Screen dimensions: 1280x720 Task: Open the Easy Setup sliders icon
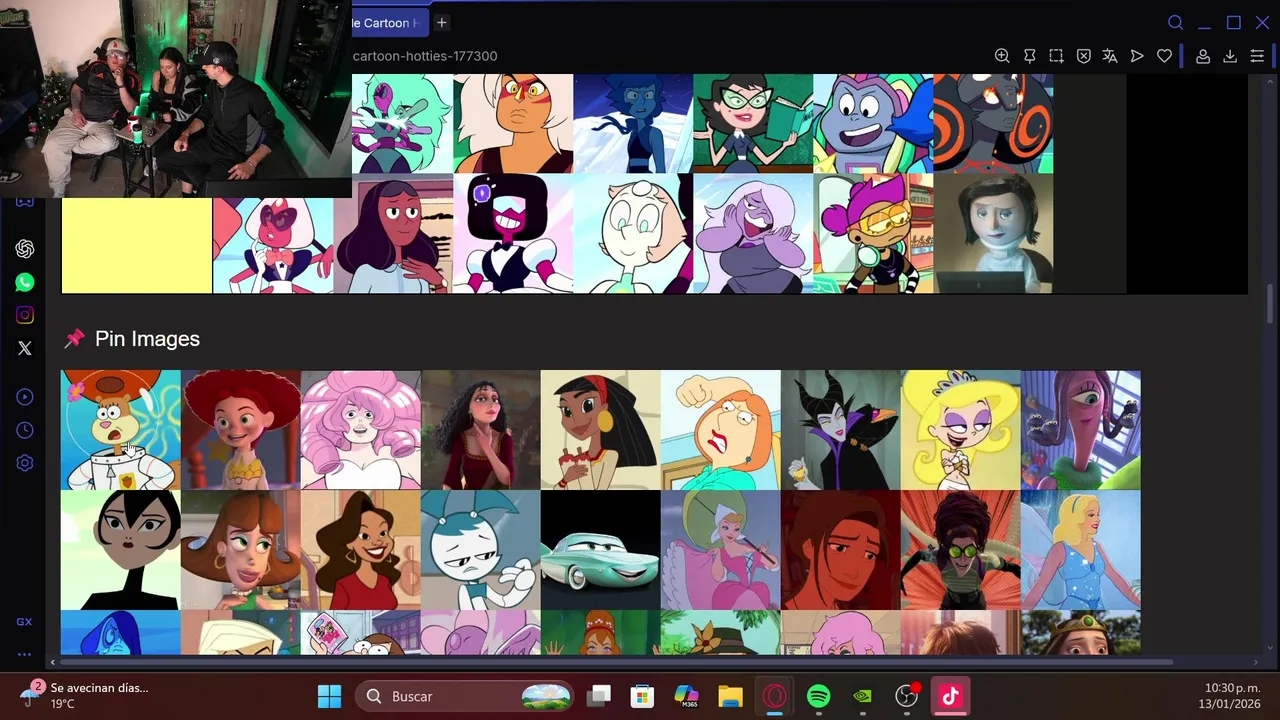click(x=1257, y=56)
